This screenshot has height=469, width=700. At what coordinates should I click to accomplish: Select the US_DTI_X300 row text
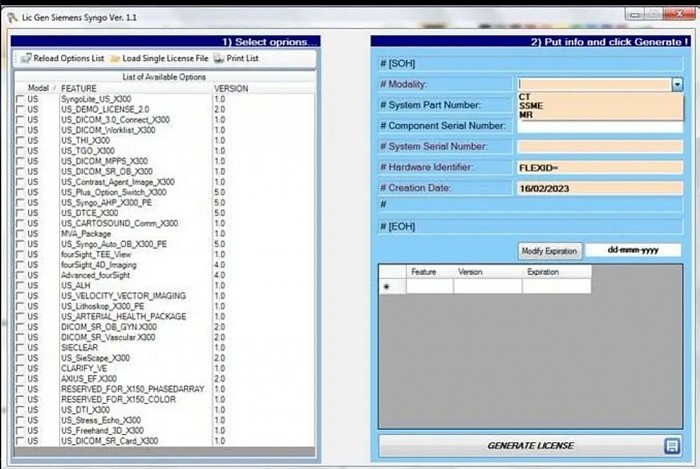pos(85,410)
